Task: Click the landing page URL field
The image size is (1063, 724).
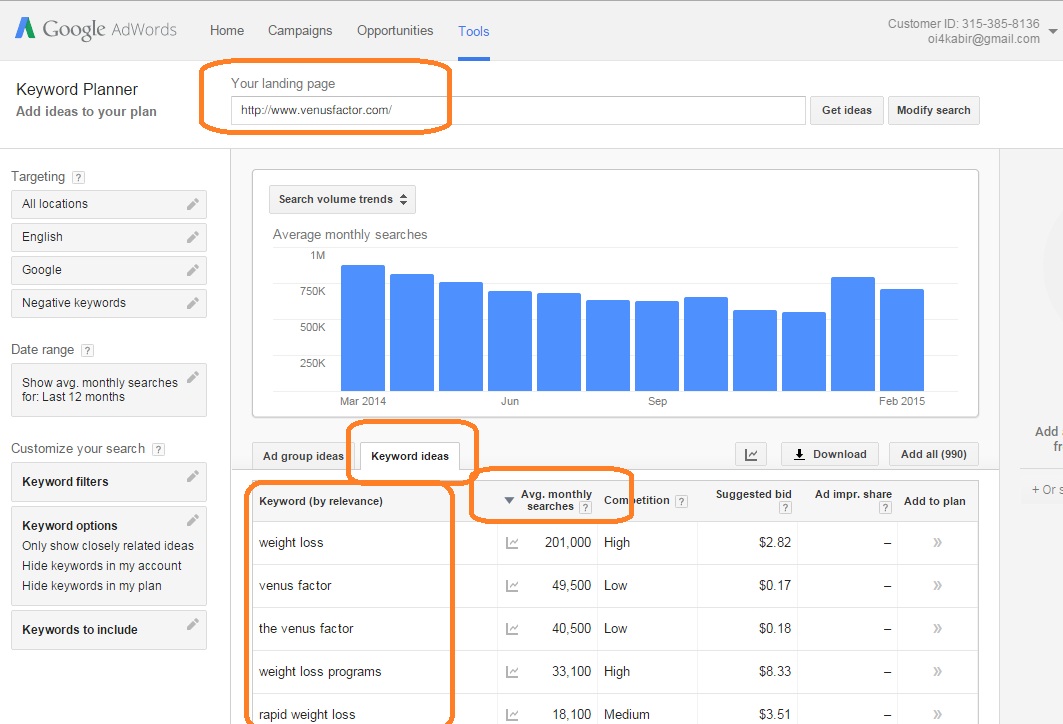Action: coord(518,110)
